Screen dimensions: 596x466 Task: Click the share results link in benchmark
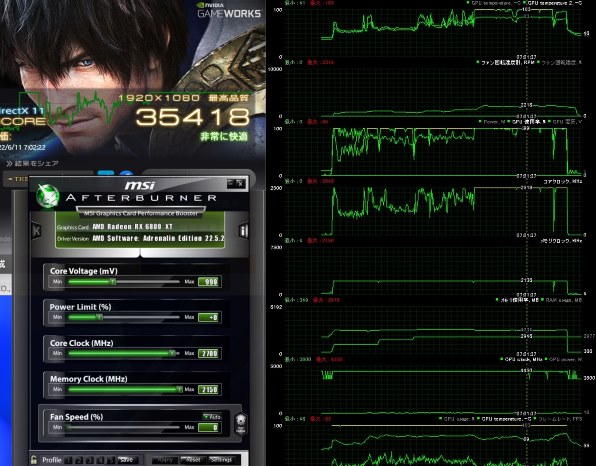[32, 163]
